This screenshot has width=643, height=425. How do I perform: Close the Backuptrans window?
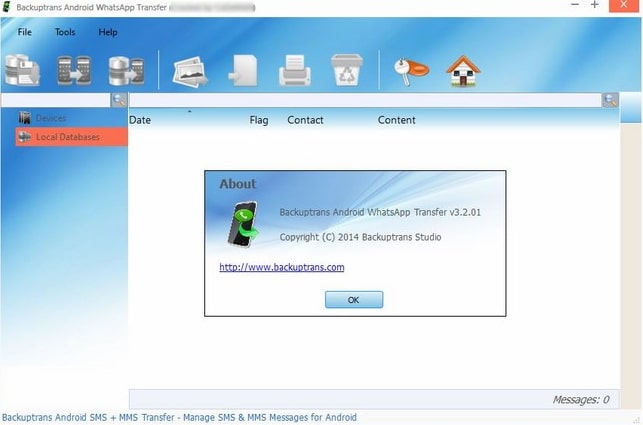(x=624, y=5)
